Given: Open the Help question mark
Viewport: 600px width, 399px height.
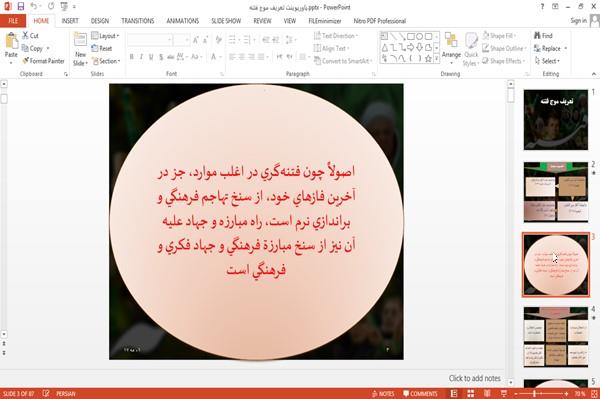Looking at the screenshot, I should point(542,7).
